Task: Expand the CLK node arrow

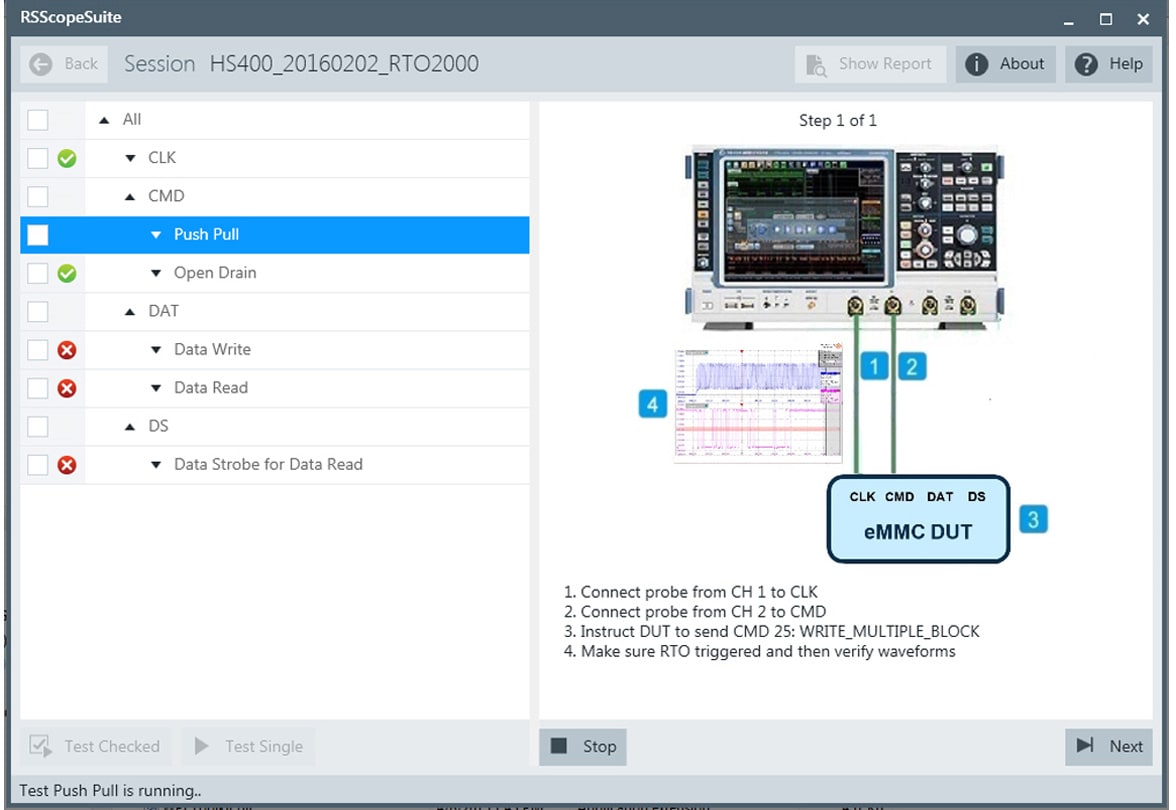Action: click(x=130, y=158)
